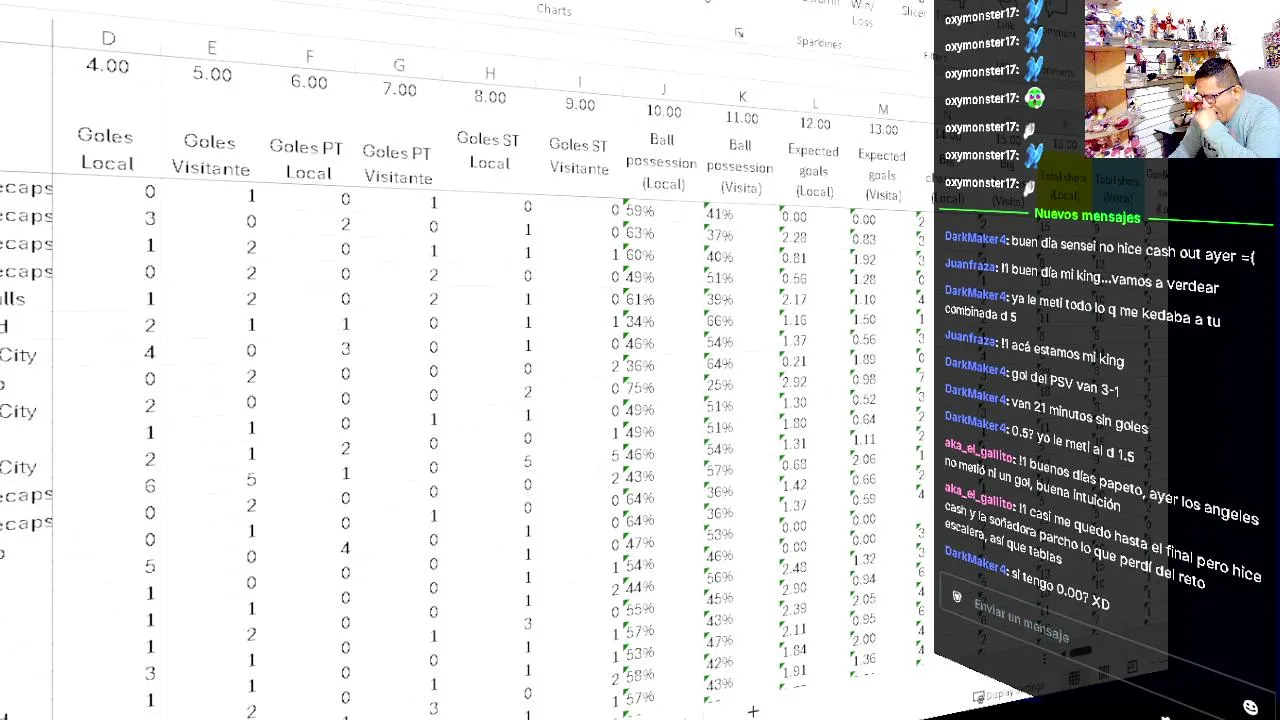Click the 'Goles PT Local' header cell
The image size is (1280, 720).
[x=306, y=160]
